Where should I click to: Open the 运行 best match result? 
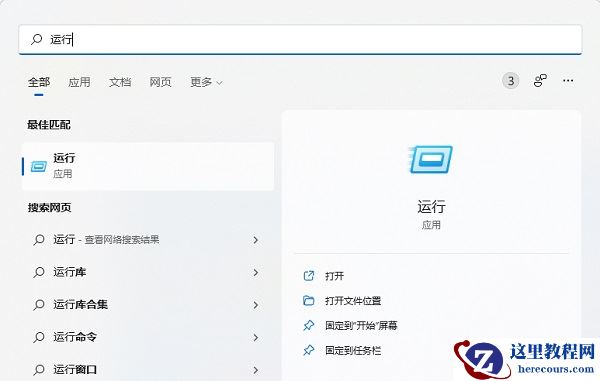148,166
